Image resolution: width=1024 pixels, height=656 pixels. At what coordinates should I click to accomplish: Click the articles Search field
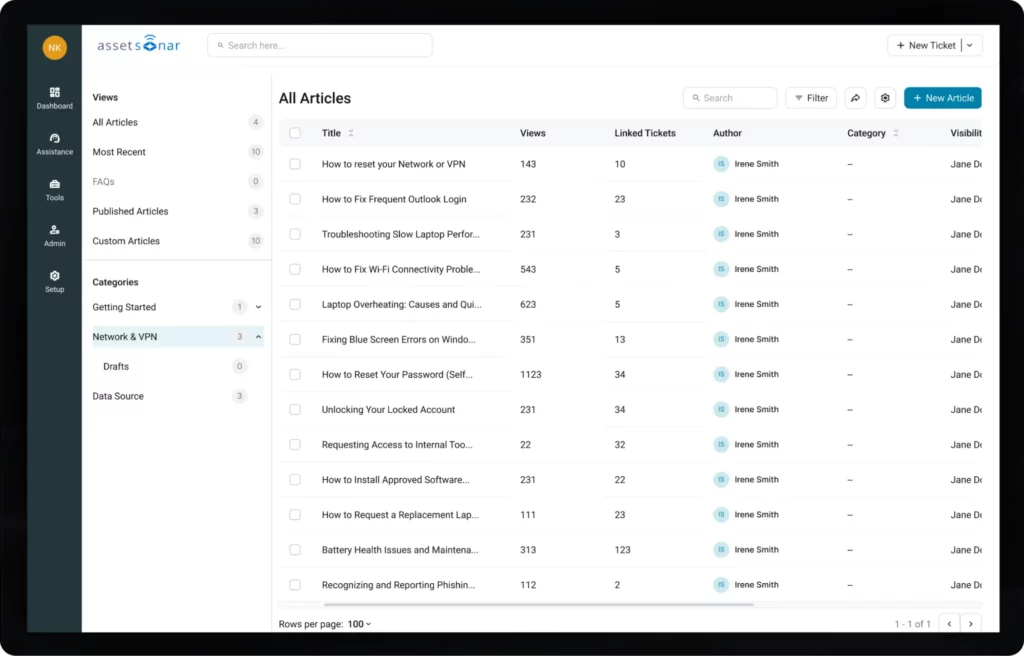click(x=730, y=98)
